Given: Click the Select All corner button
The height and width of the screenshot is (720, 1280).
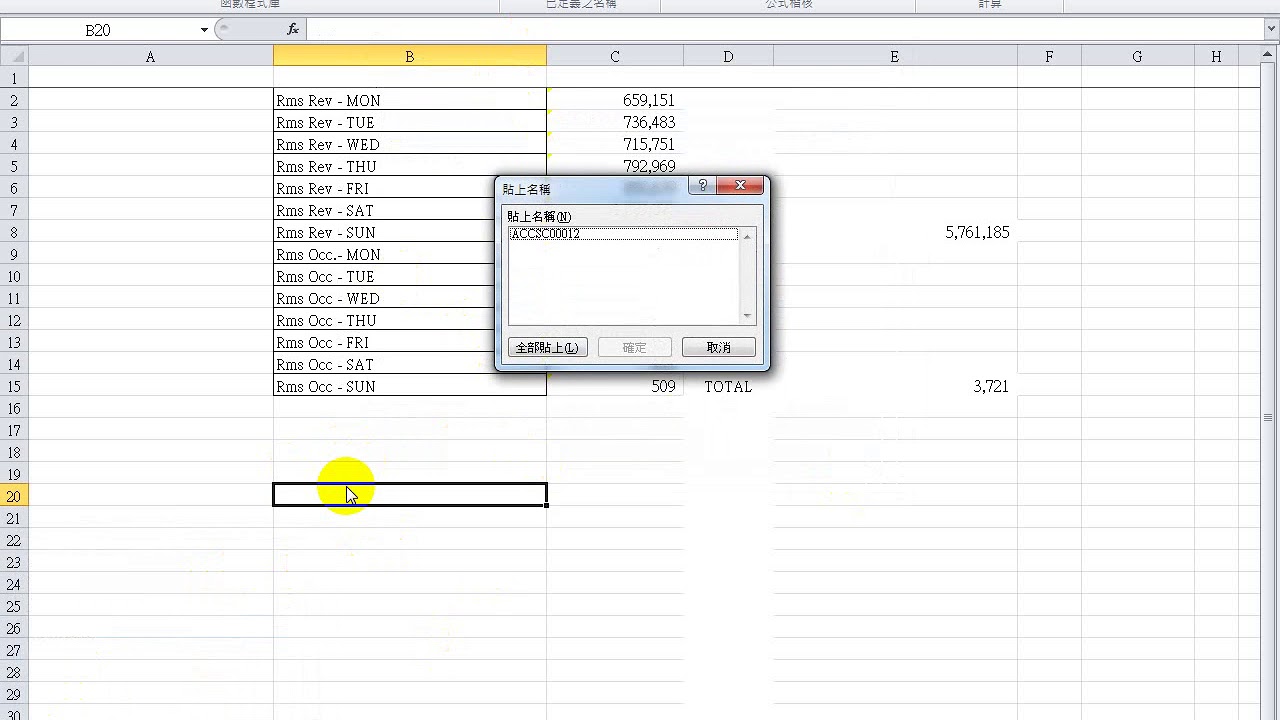Looking at the screenshot, I should pyautogui.click(x=14, y=57).
